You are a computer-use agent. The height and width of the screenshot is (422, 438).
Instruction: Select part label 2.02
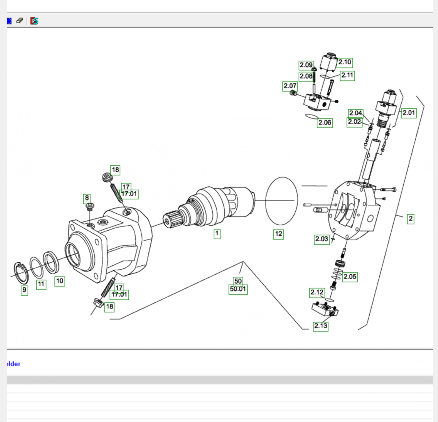[x=354, y=122]
